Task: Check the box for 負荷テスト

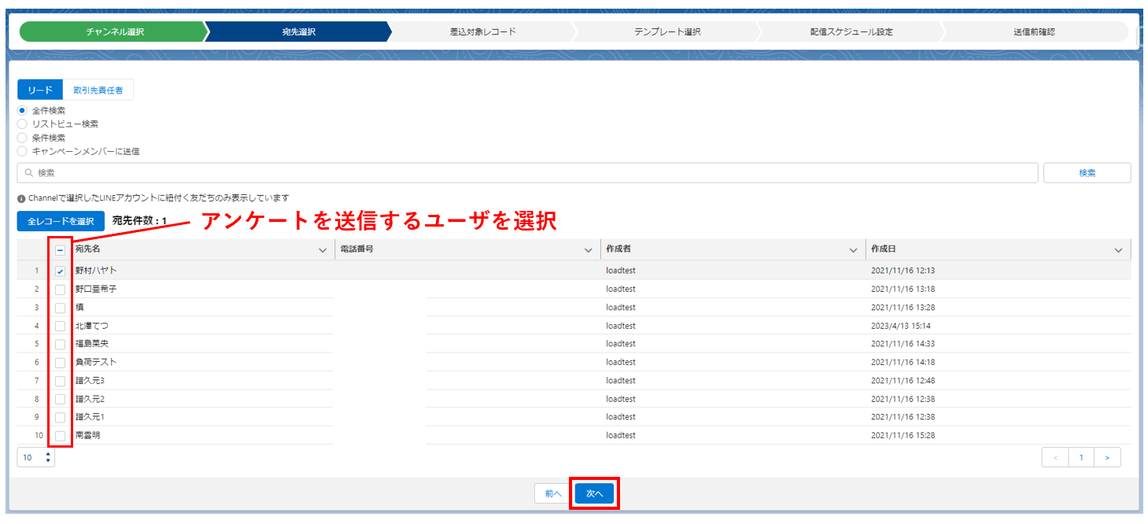Action: click(60, 362)
